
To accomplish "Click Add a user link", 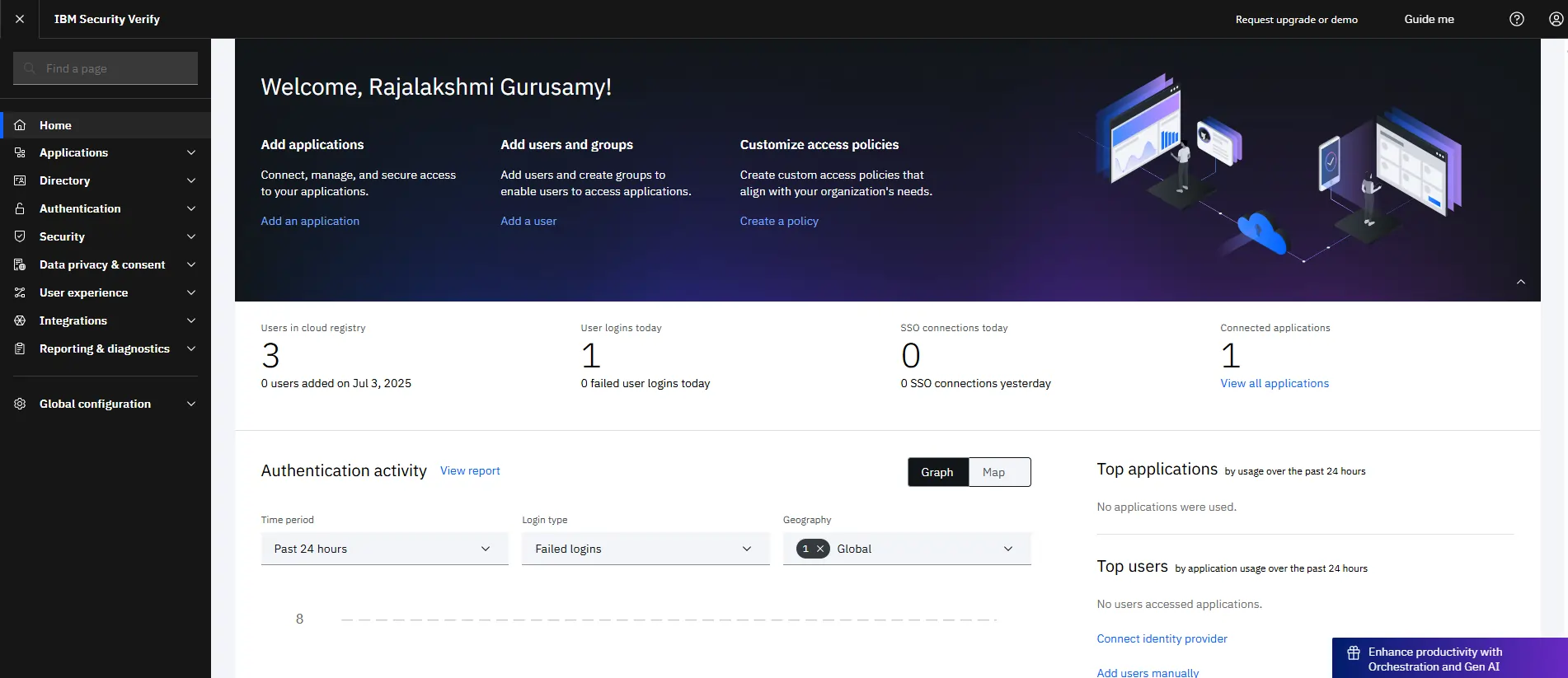I will 528,221.
